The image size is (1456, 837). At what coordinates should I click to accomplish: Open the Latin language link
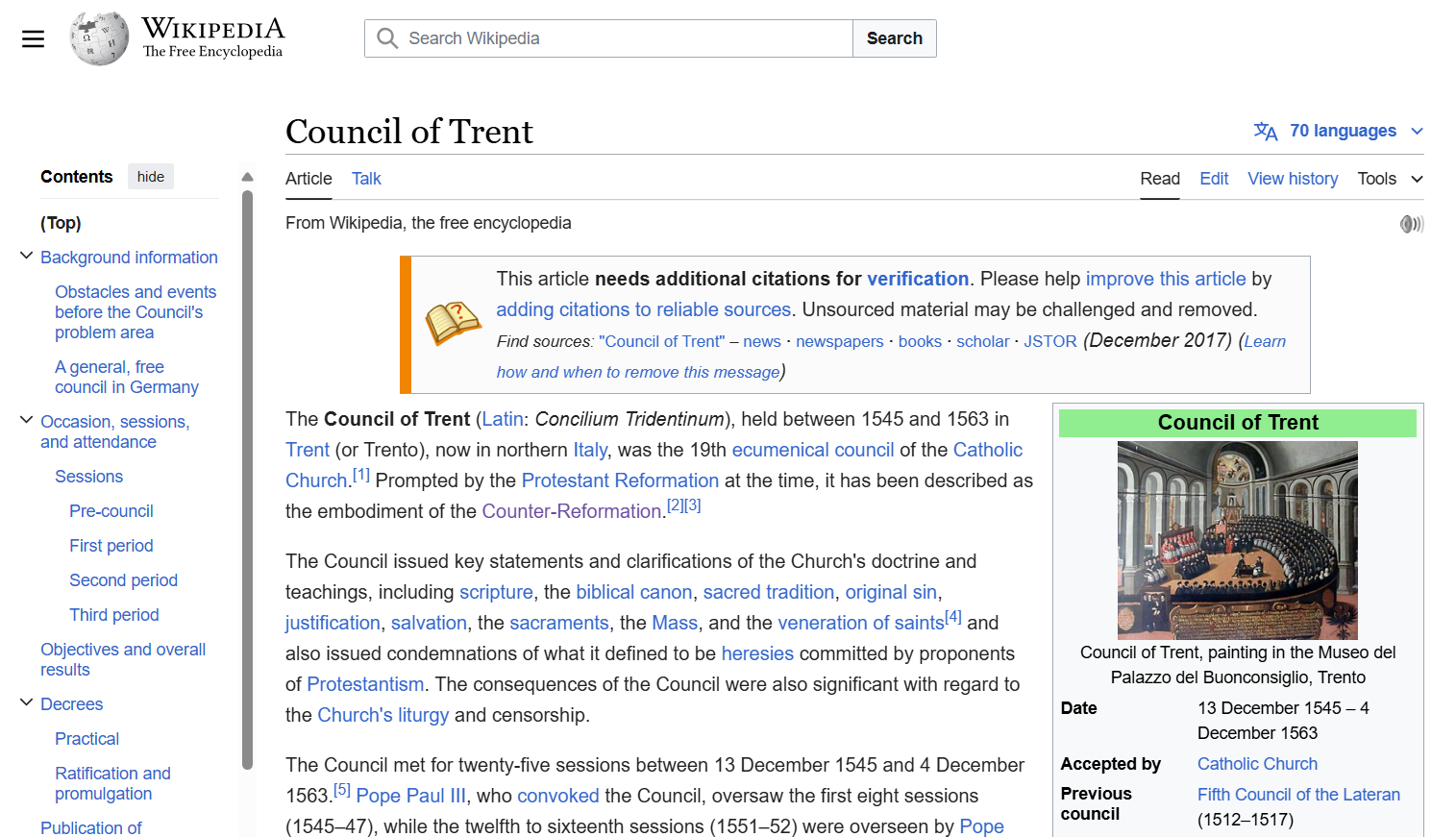503,419
